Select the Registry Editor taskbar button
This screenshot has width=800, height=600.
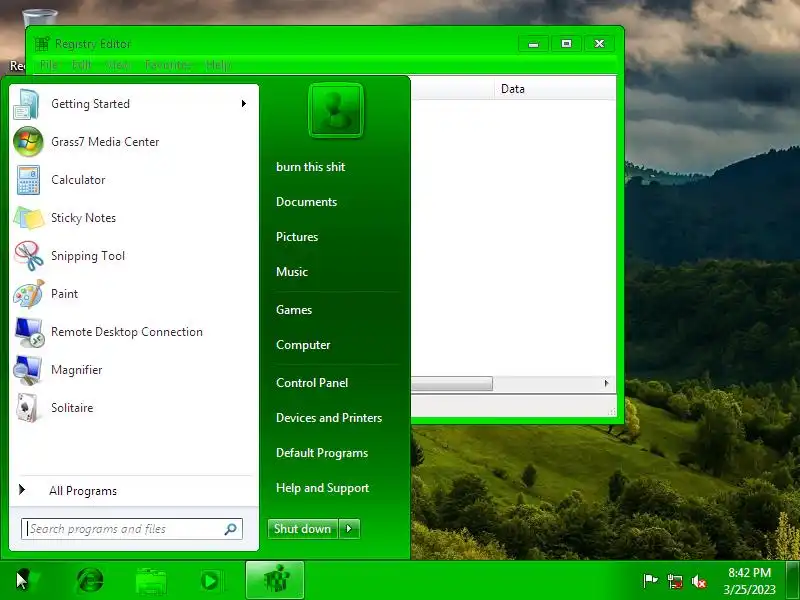pyautogui.click(x=275, y=580)
